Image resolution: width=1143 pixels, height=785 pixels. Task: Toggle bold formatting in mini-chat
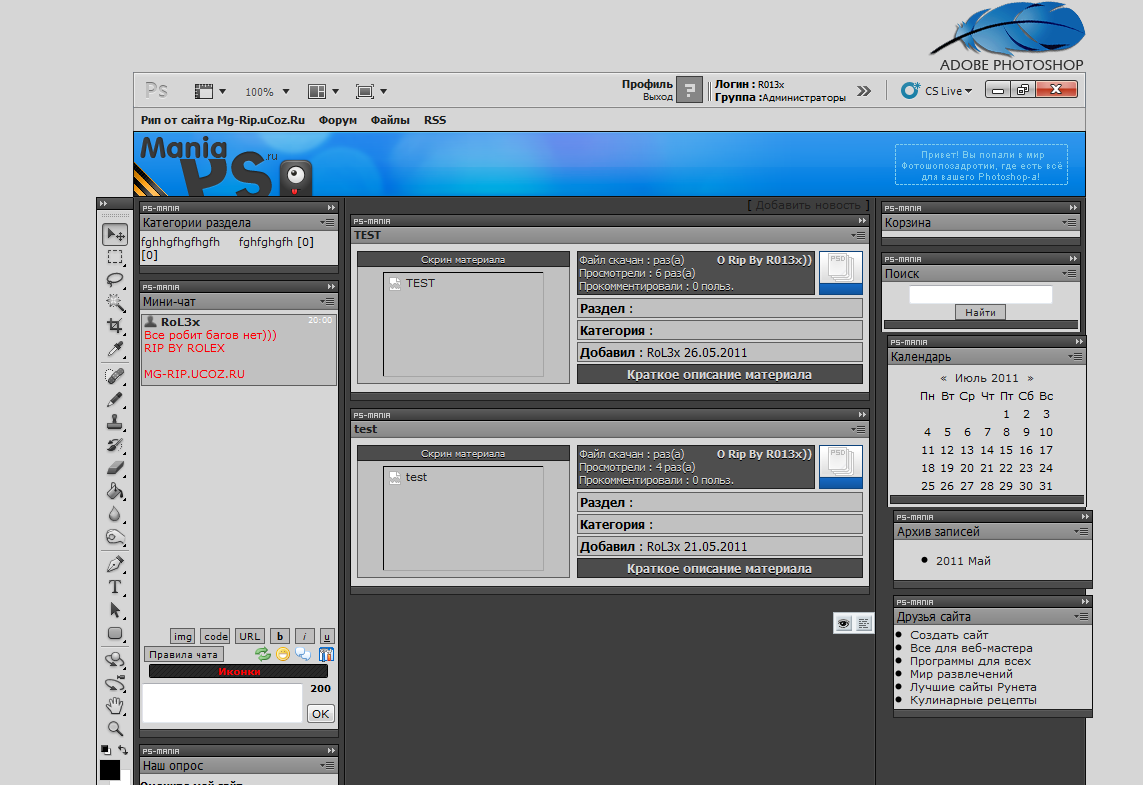(x=280, y=636)
